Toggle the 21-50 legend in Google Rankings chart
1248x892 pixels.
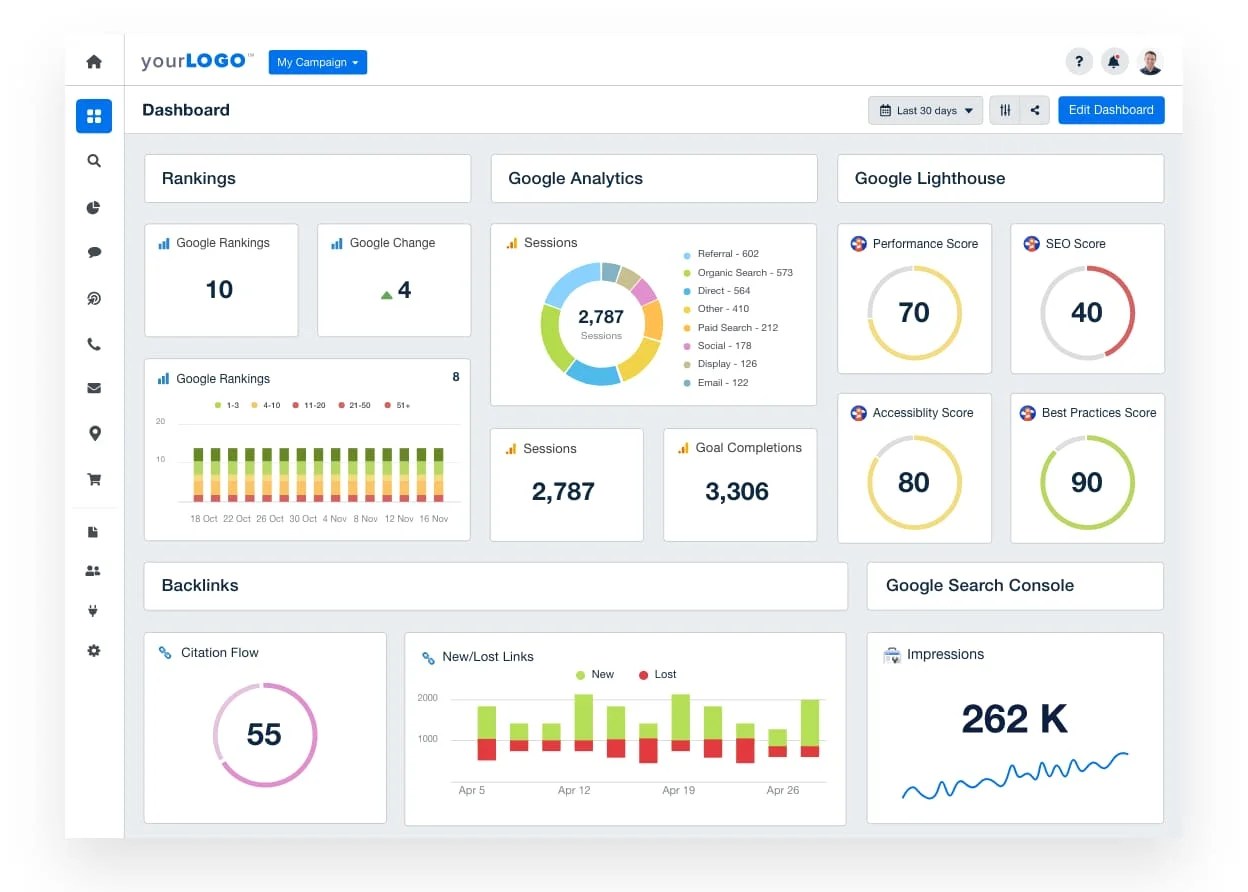(354, 405)
